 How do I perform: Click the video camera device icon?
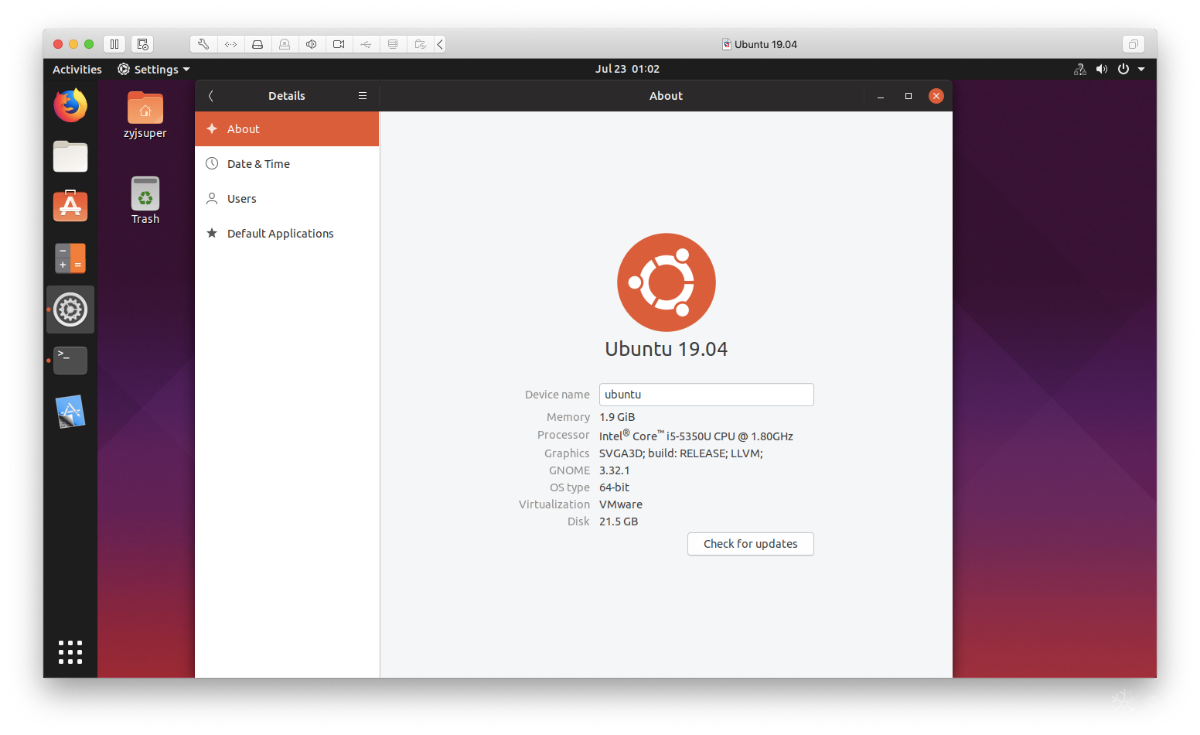338,44
